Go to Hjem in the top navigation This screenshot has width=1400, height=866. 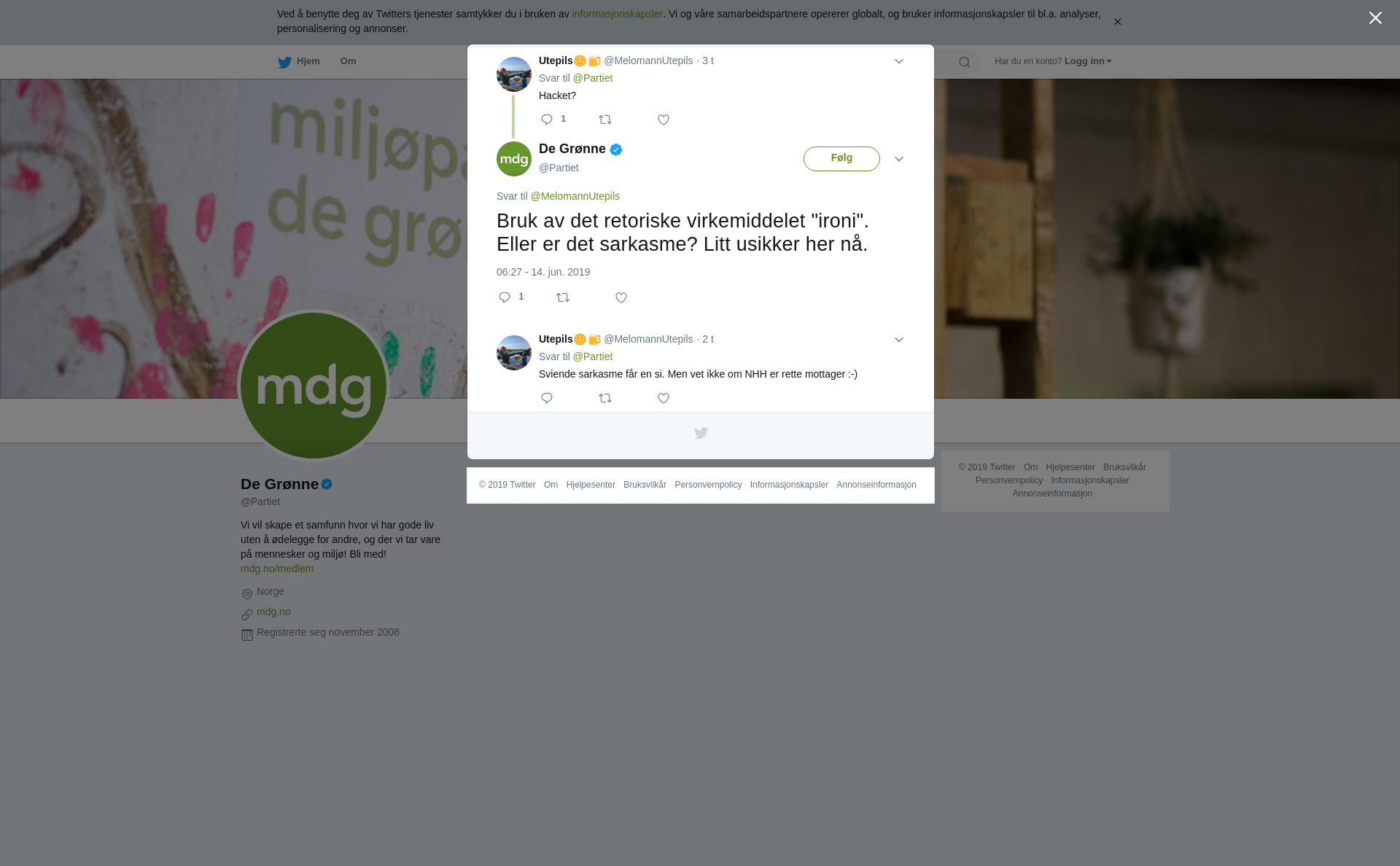(299, 61)
